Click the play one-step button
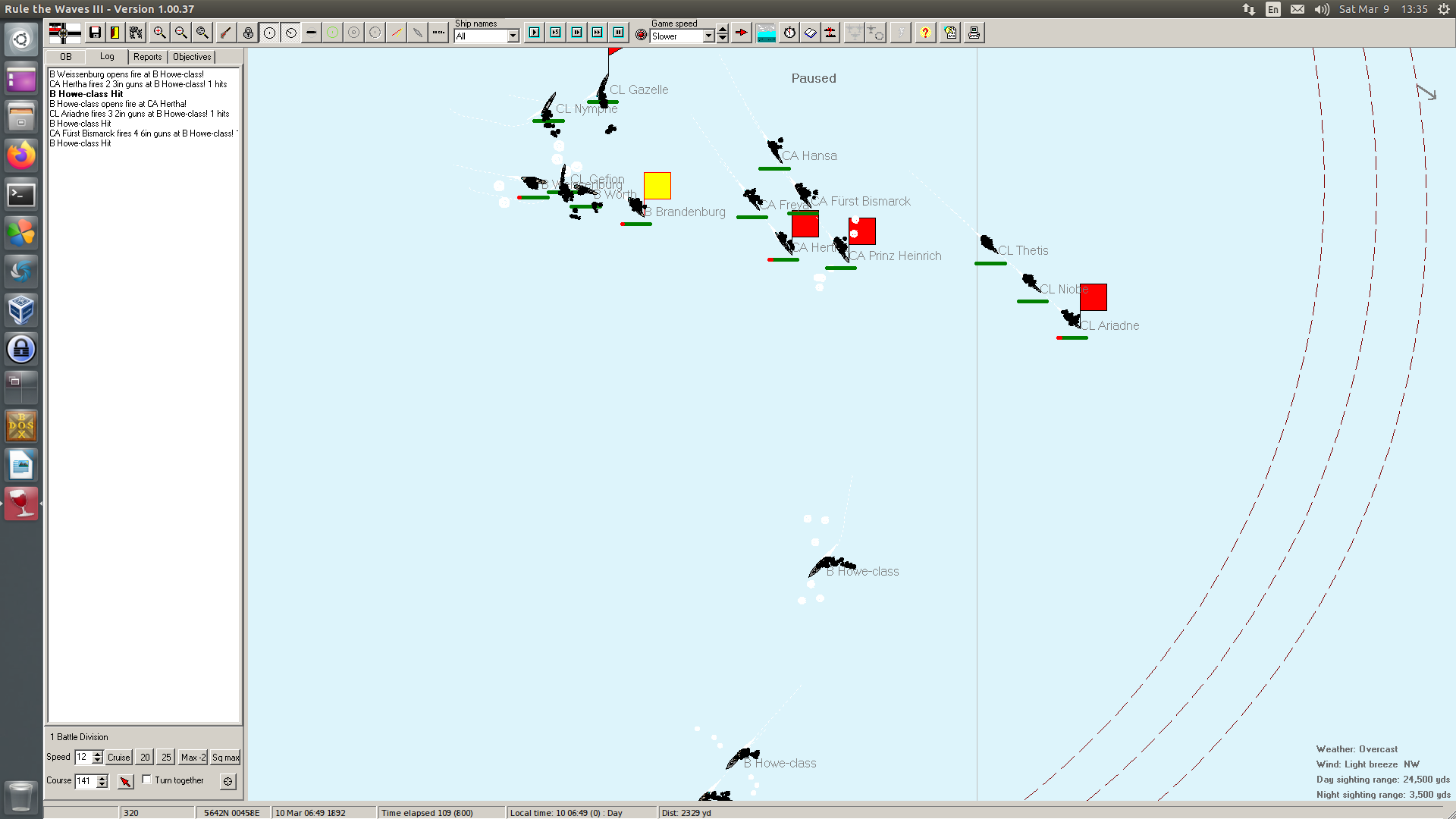This screenshot has width=1456, height=819. 535,33
